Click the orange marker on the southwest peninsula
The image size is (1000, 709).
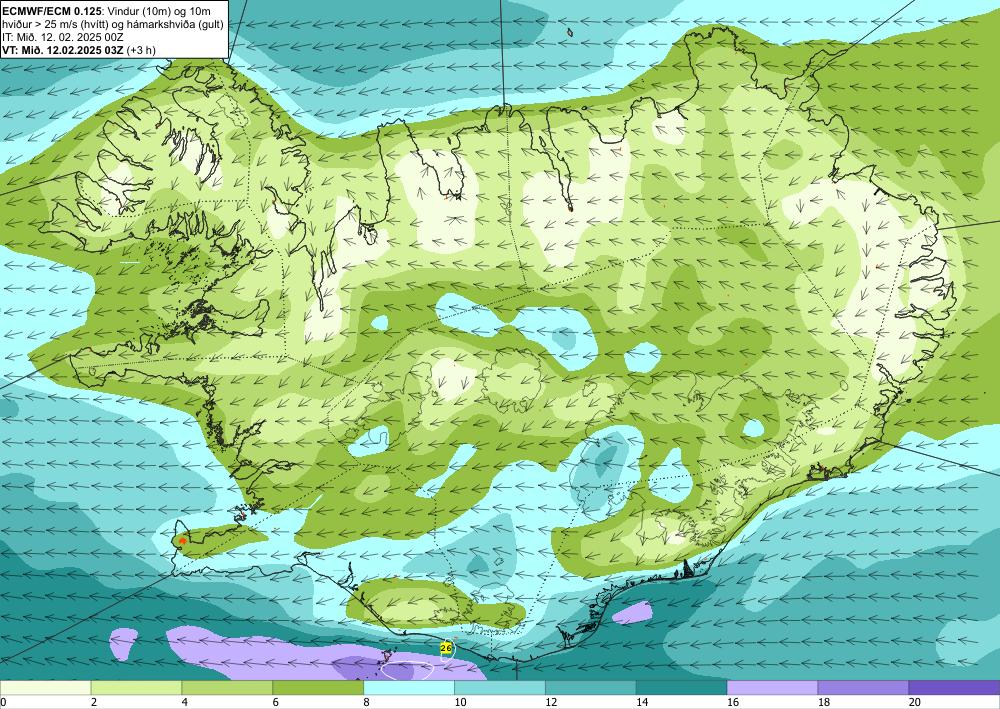click(183, 541)
